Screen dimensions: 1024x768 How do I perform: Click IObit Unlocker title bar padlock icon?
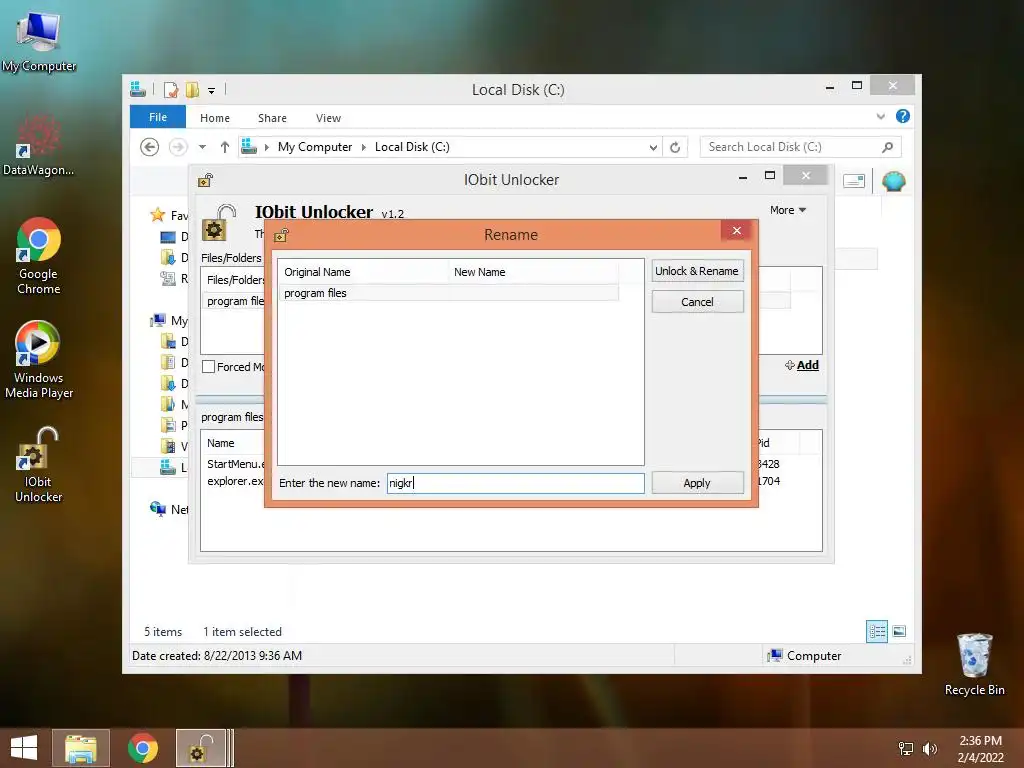[x=205, y=180]
